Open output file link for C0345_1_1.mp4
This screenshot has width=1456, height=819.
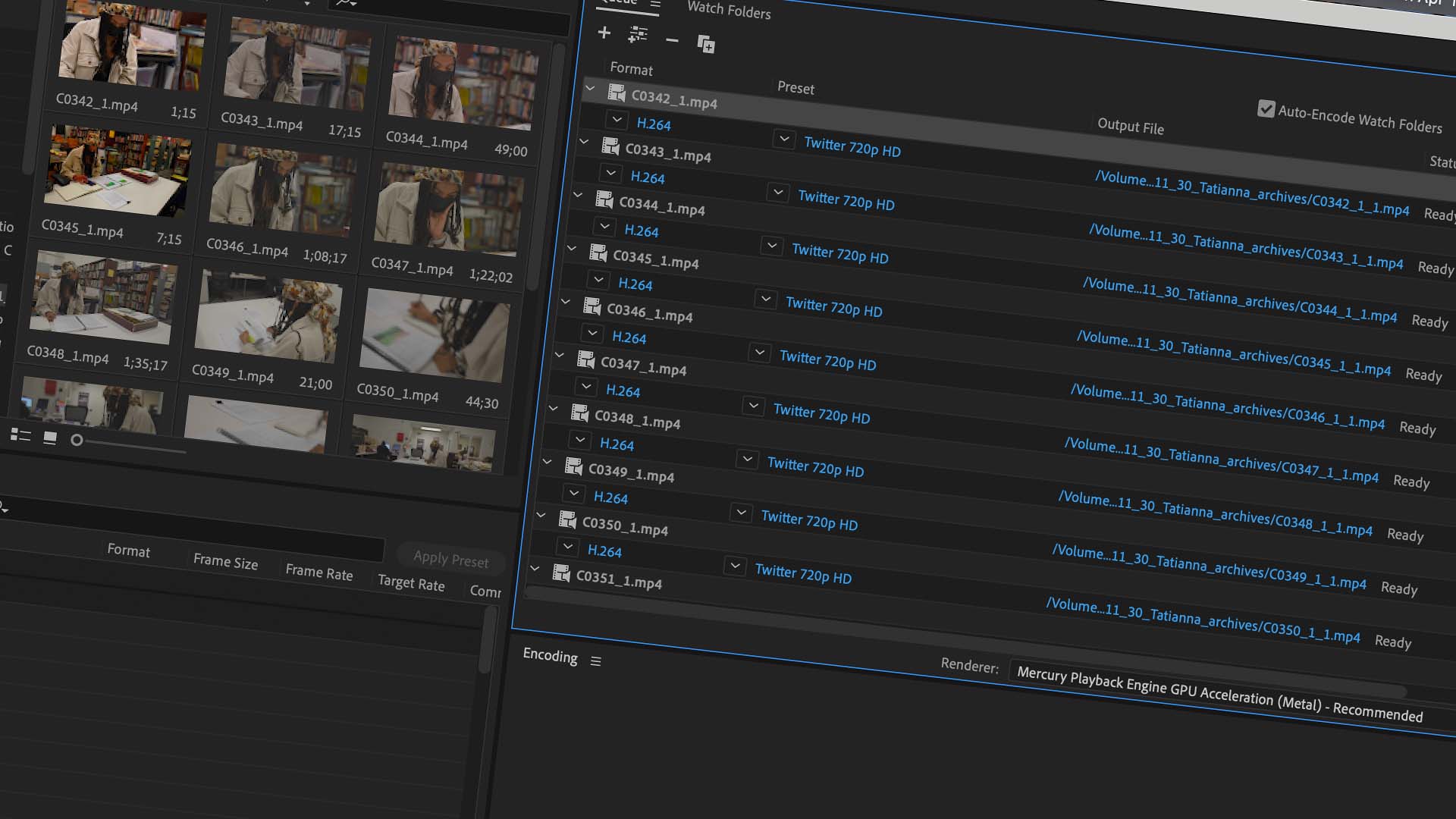pos(1233,354)
